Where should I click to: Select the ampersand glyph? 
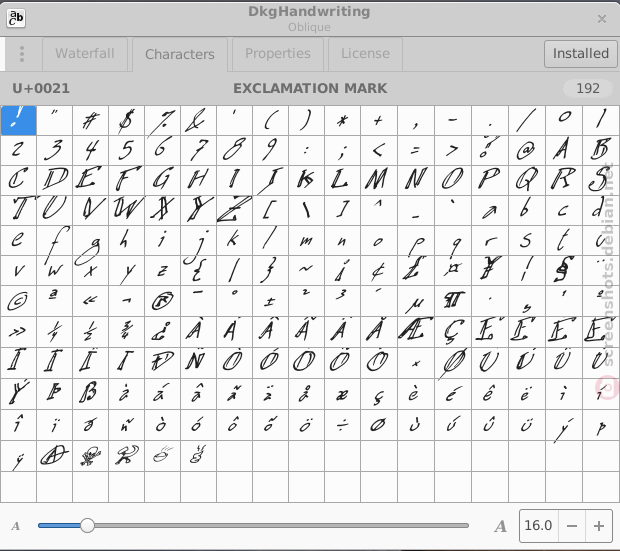[198, 120]
